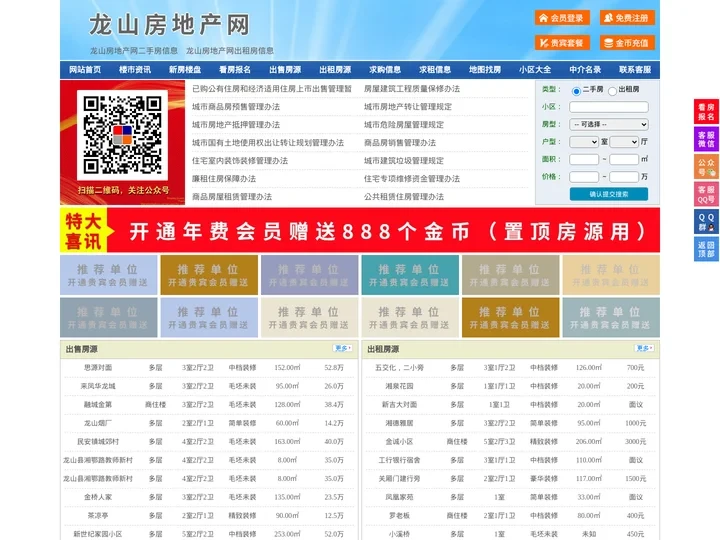Select the 出租房 radio button
This screenshot has height=540, width=720.
(612, 91)
